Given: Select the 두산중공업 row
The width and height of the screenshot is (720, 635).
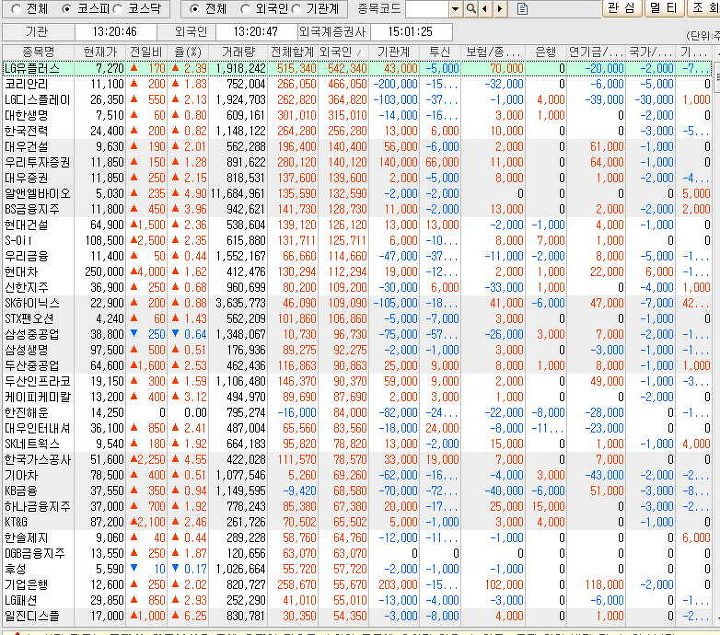Looking at the screenshot, I should point(357,365).
